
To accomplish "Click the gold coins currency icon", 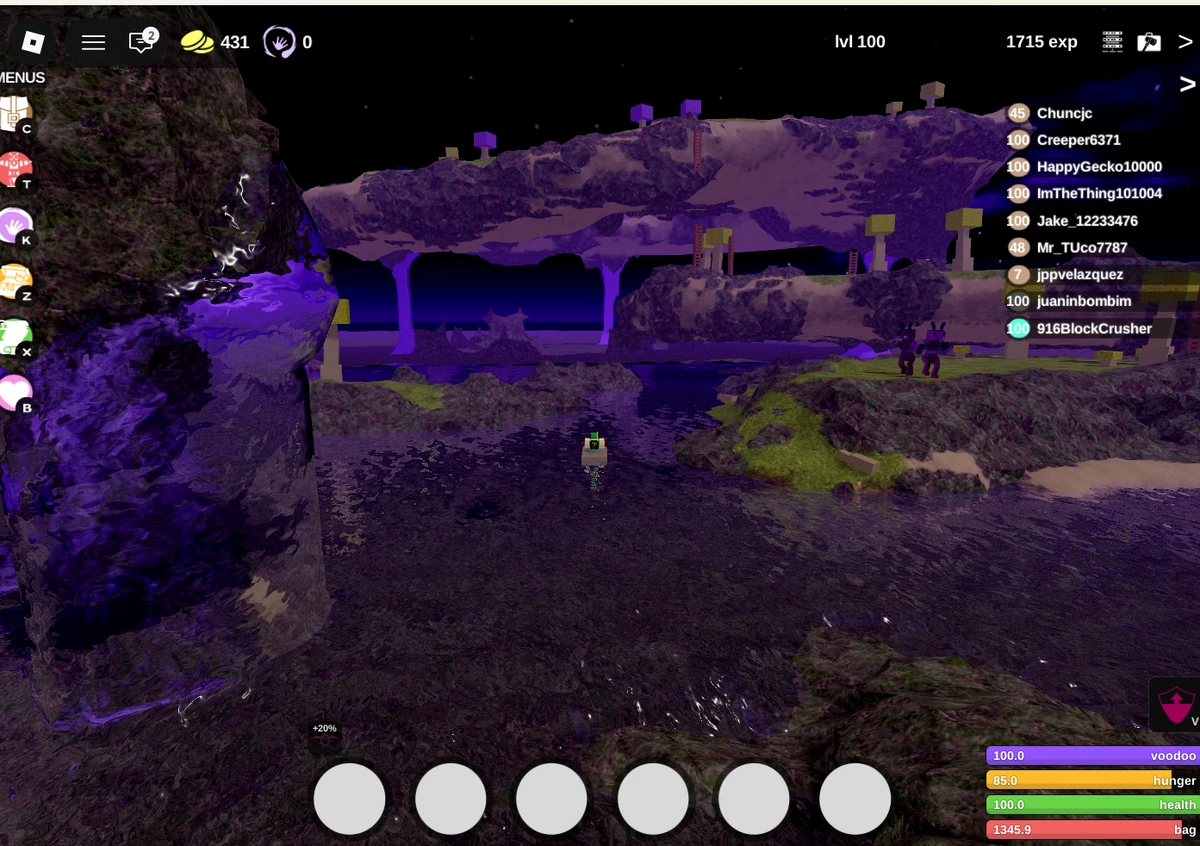I will (x=197, y=42).
